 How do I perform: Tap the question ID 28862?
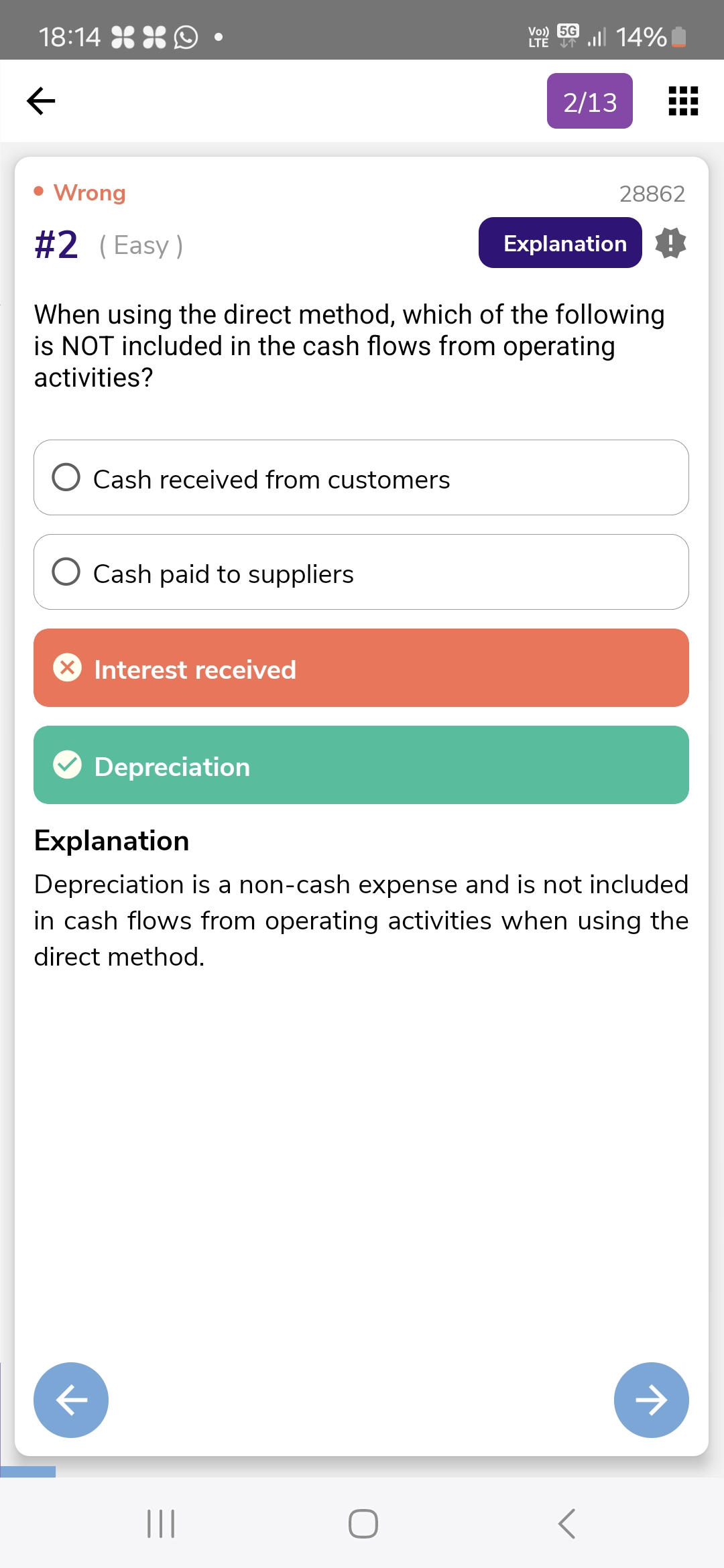[x=652, y=194]
